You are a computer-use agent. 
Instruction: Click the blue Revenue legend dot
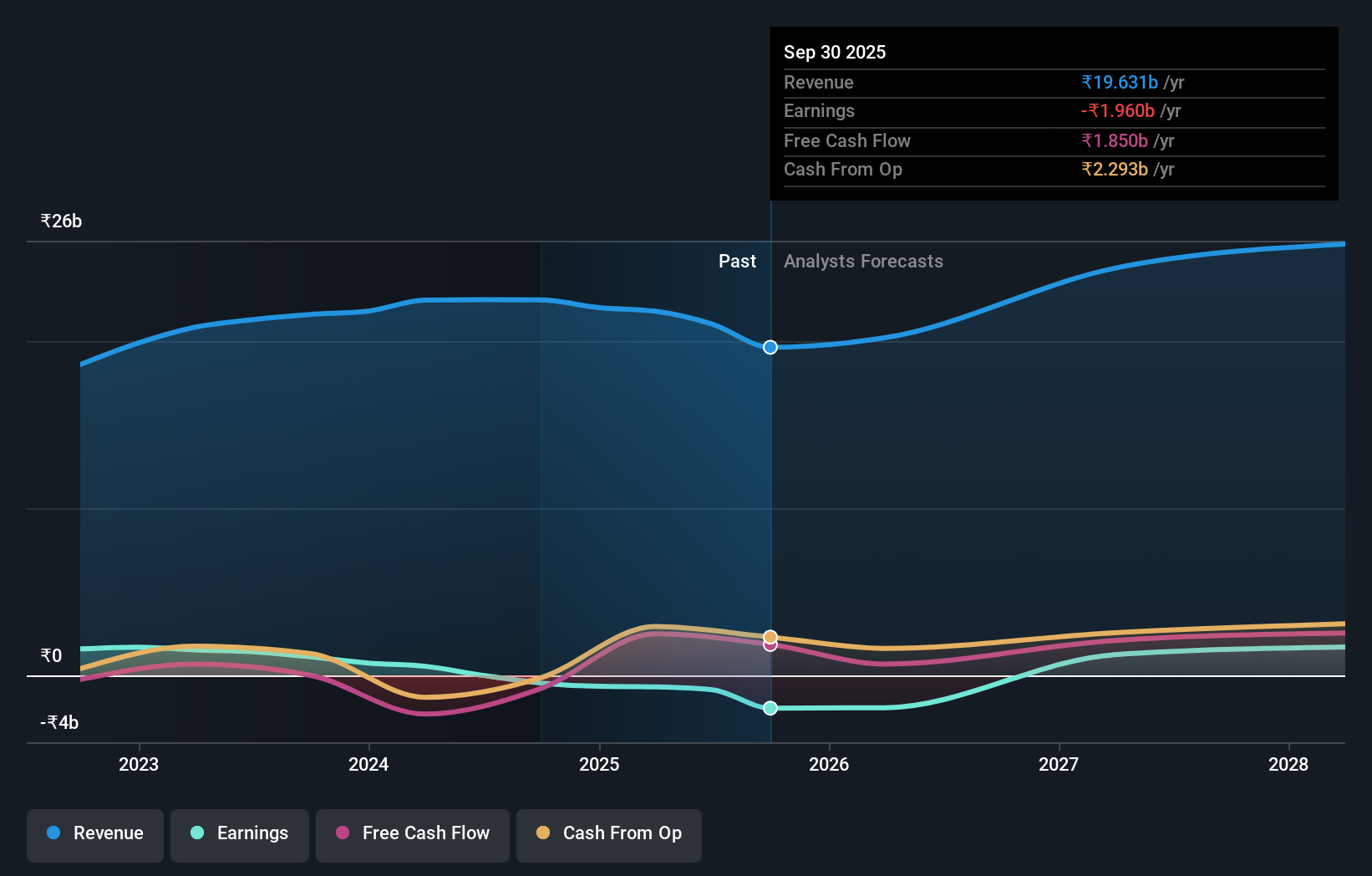coord(54,833)
